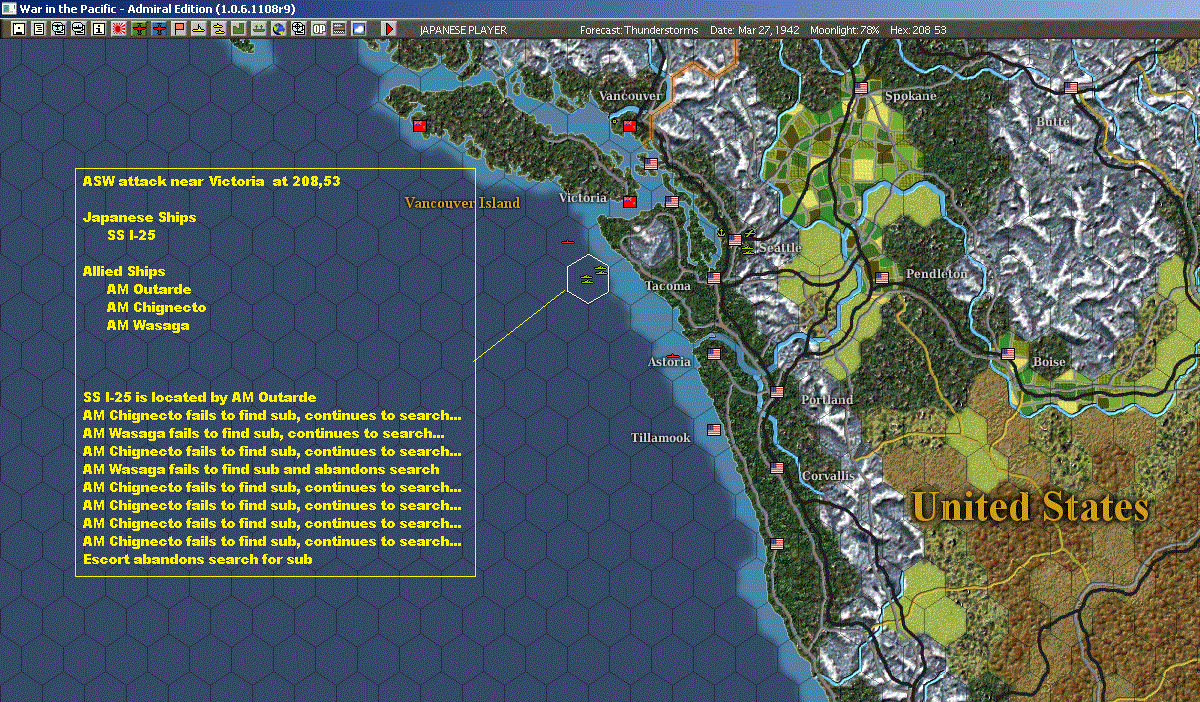Select the red submarine icon near Victoria

567,242
